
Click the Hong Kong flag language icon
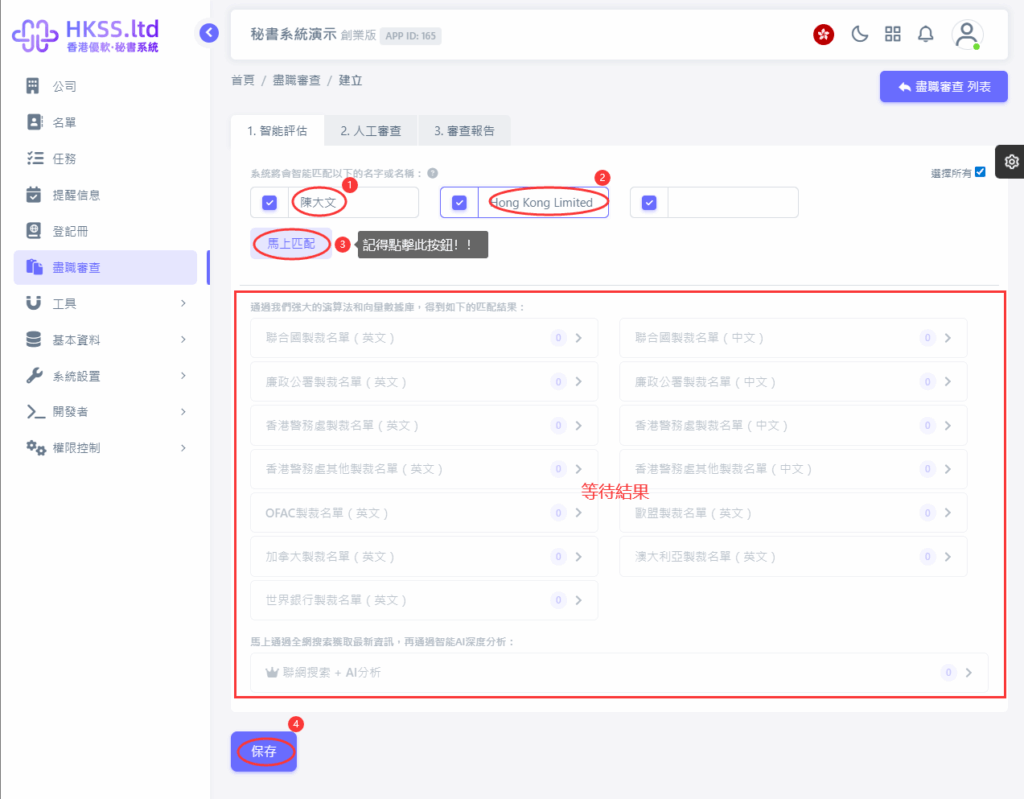tap(824, 35)
